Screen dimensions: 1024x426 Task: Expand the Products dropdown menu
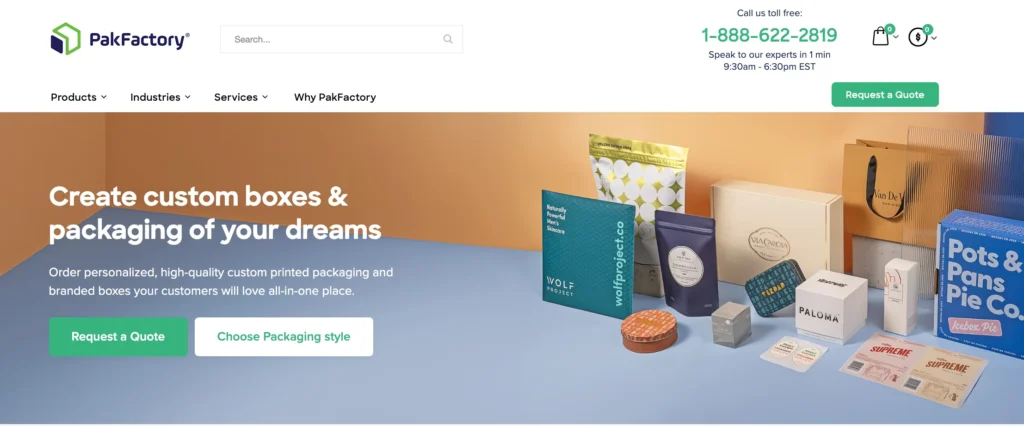[x=78, y=97]
